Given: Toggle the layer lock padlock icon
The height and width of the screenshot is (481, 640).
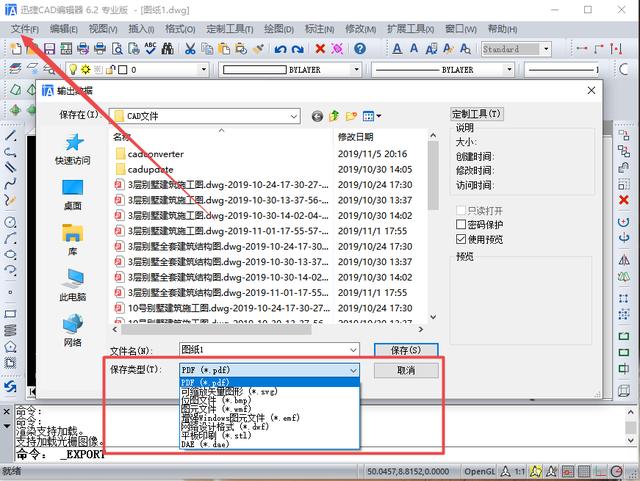Looking at the screenshot, I should coord(110,69).
